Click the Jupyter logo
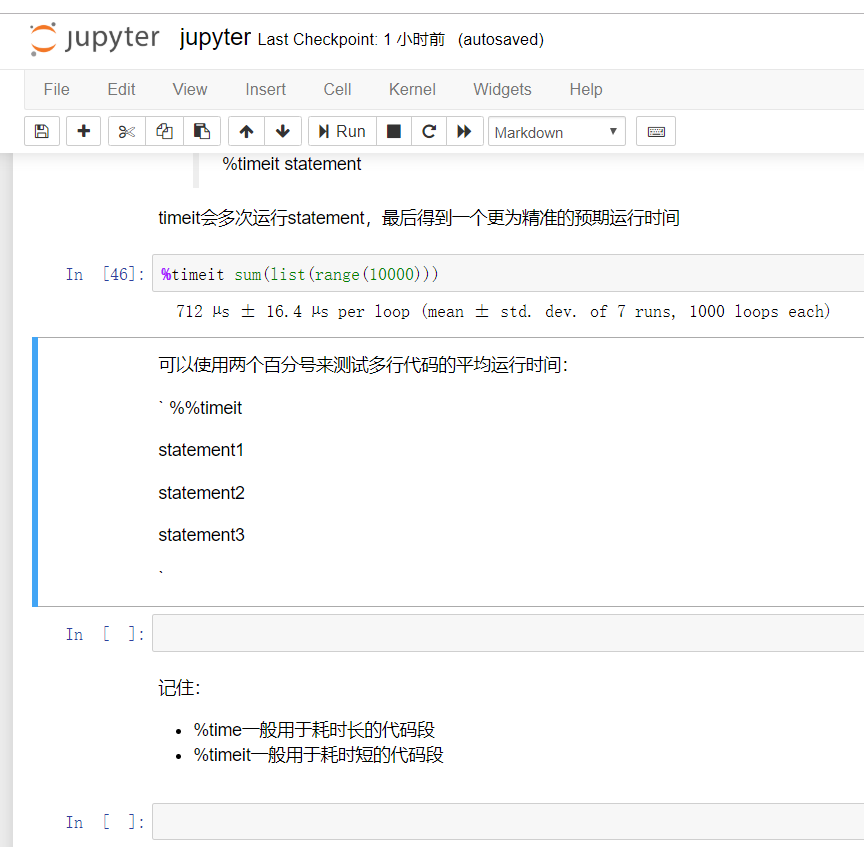Image resolution: width=864 pixels, height=847 pixels. tap(95, 39)
